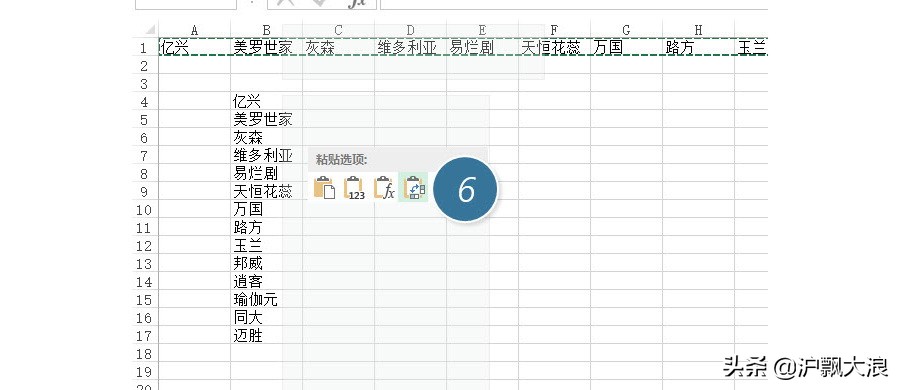Click cell C1 containing 灰森
900x390 pixels.
[x=339, y=47]
